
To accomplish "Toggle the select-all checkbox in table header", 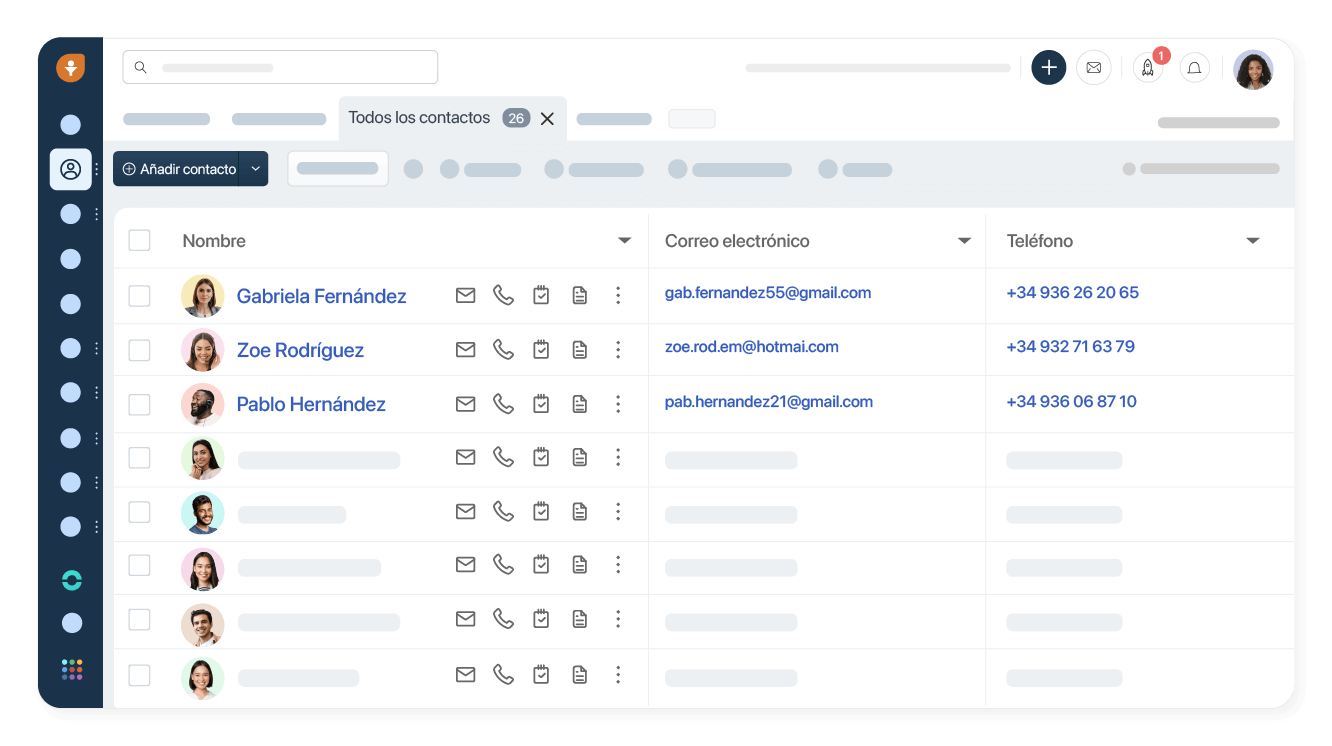I will (x=139, y=240).
